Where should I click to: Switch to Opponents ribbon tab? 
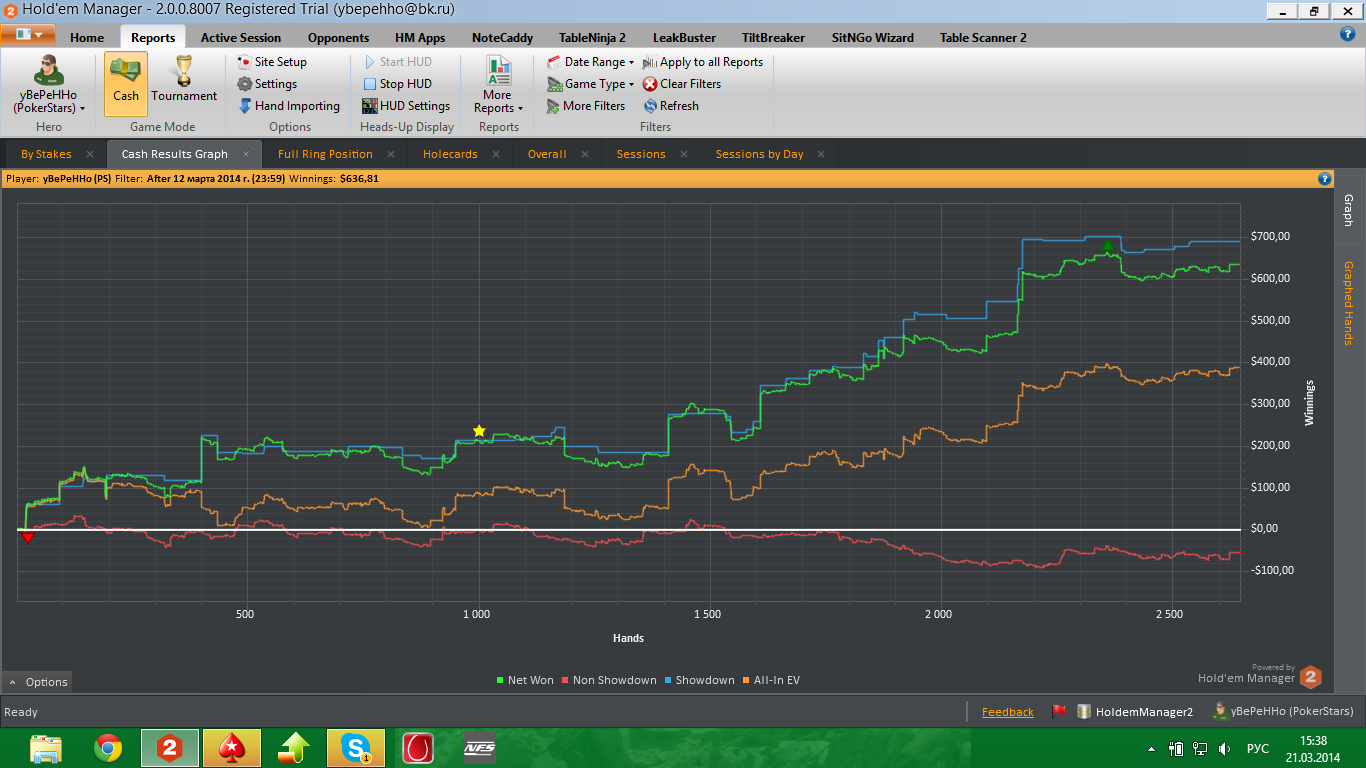click(338, 38)
